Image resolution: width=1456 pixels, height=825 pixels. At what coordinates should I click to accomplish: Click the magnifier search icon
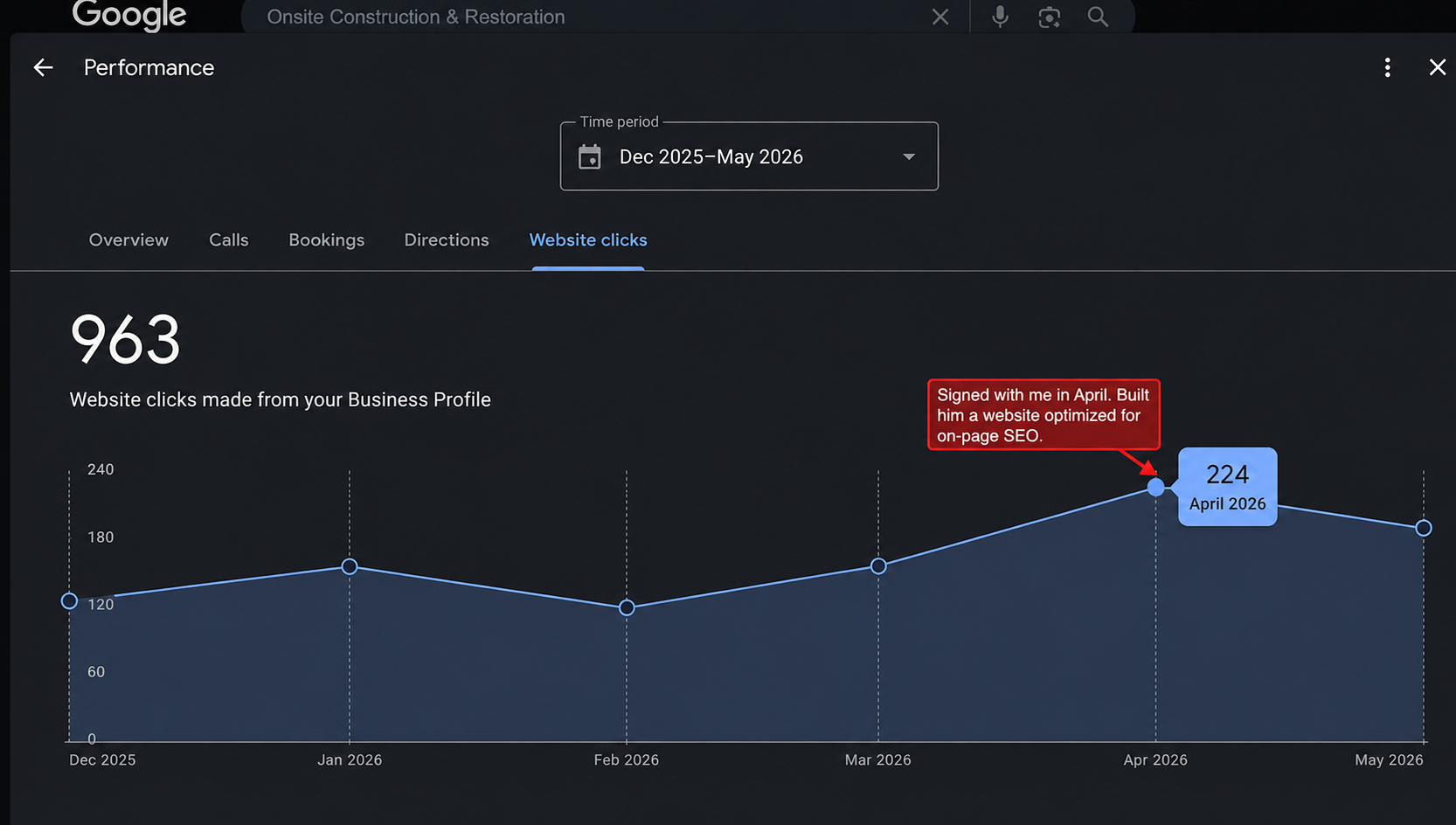pos(1098,17)
